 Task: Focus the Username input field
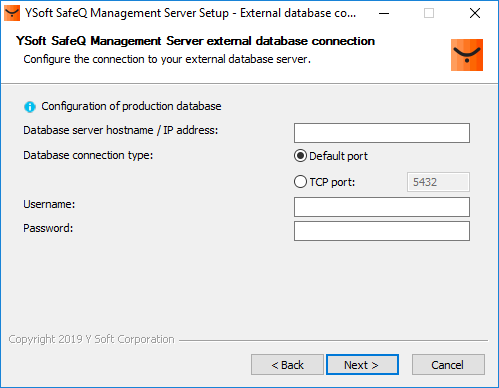(382, 207)
